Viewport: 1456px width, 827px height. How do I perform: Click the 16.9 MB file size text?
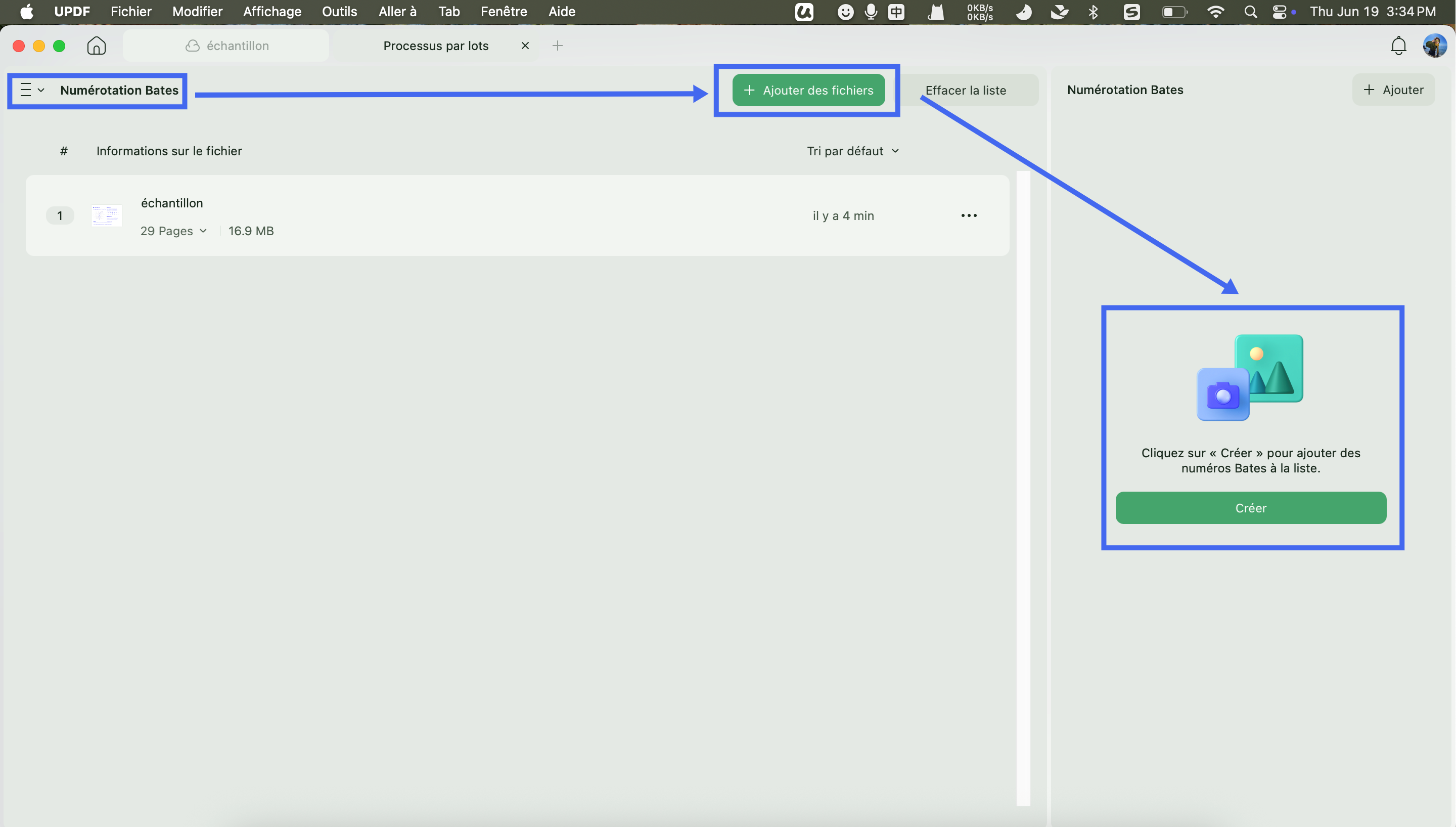[x=251, y=231]
